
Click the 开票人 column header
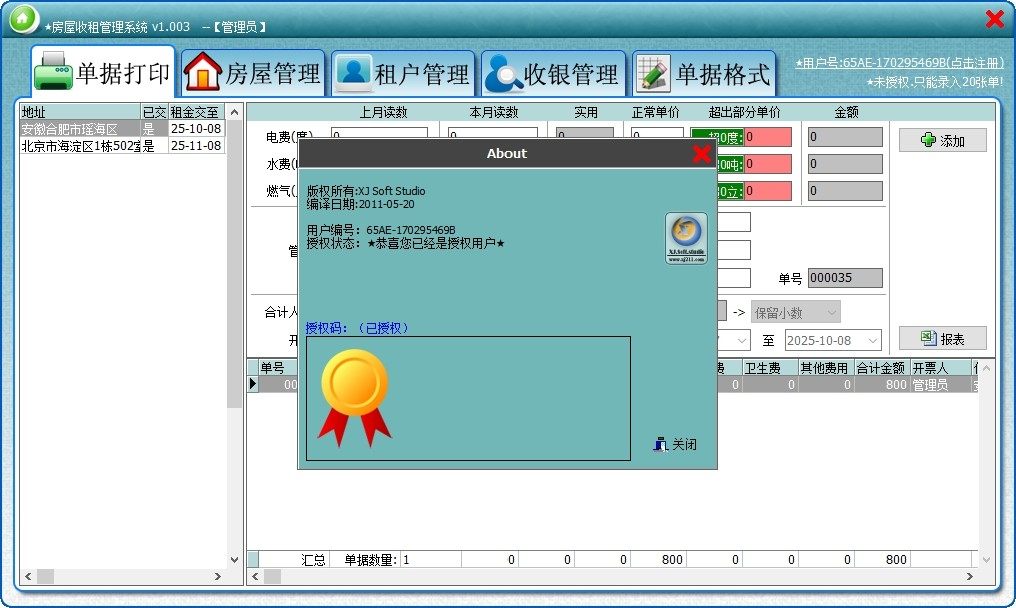(x=940, y=368)
